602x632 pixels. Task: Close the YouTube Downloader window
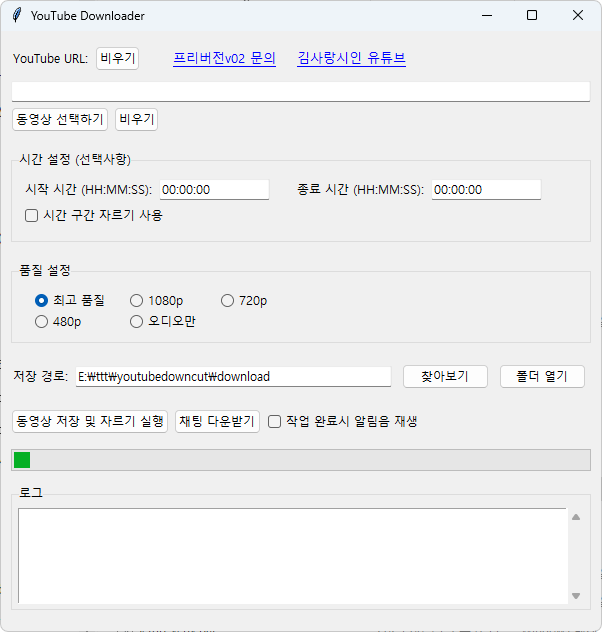pyautogui.click(x=577, y=15)
